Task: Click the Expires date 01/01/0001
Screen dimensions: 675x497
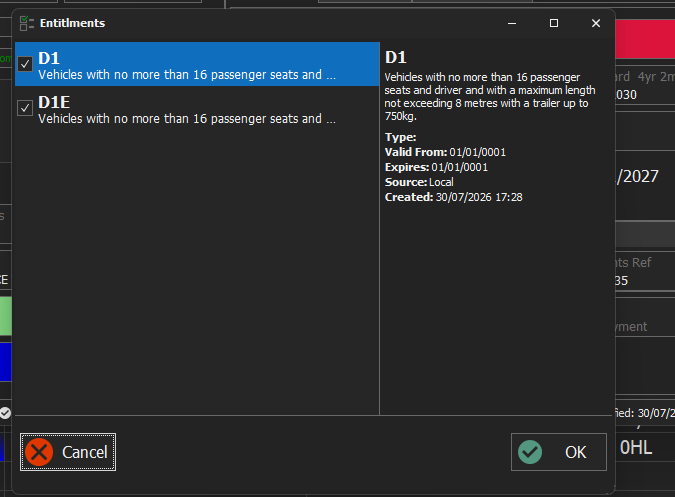Action: click(x=459, y=167)
